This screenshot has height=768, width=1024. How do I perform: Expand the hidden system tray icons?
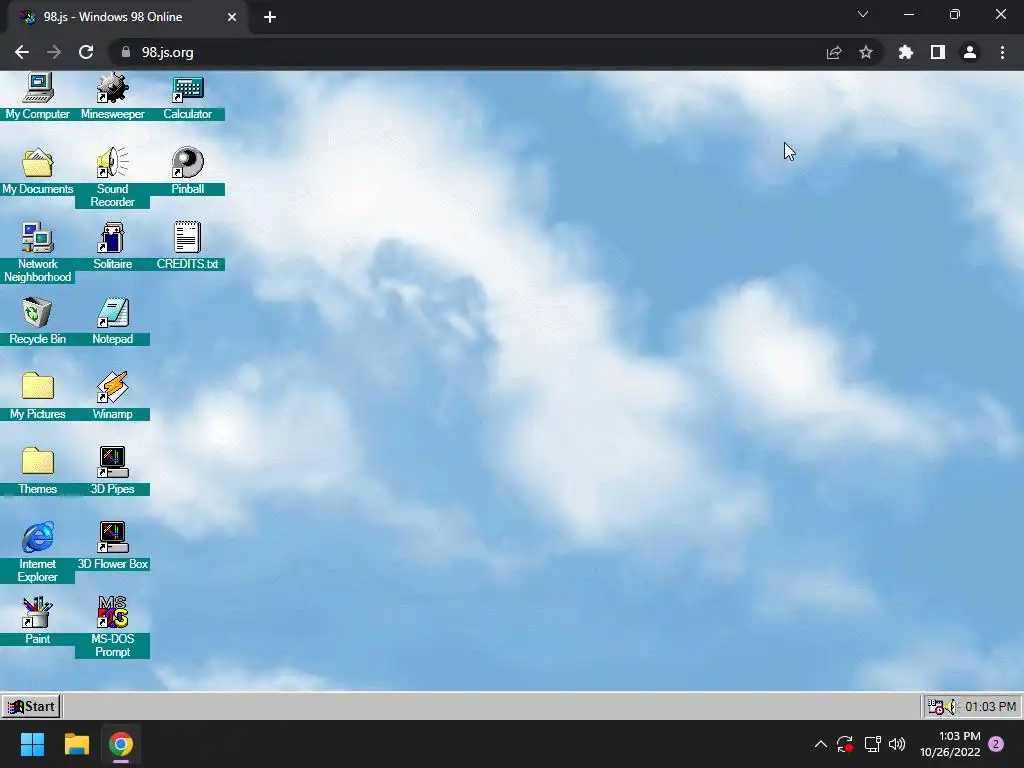tap(821, 744)
